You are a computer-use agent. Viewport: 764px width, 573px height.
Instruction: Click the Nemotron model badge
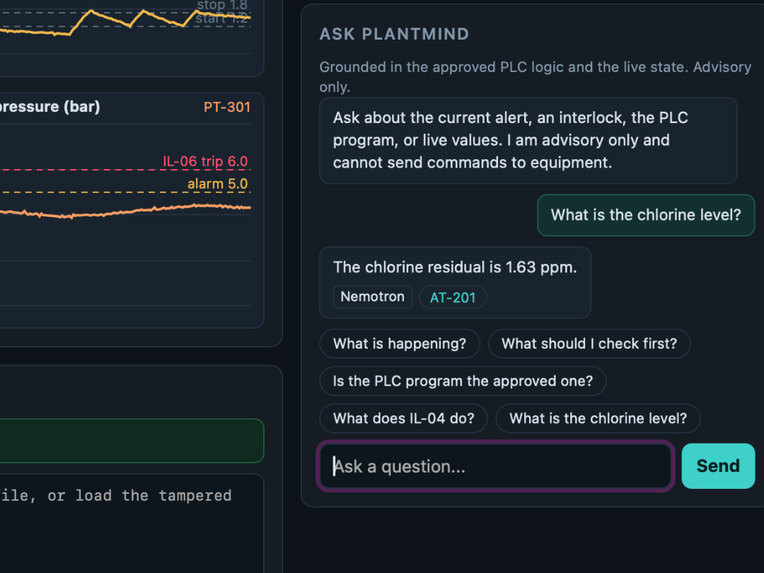click(x=373, y=297)
